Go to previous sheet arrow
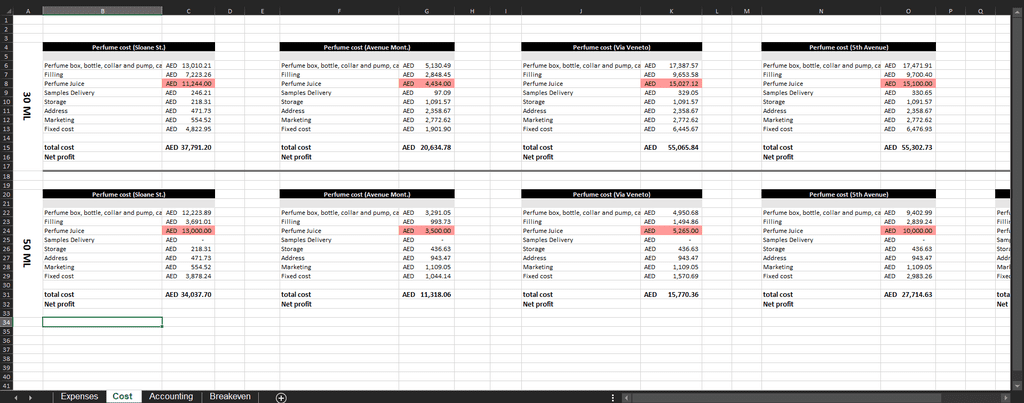 click(x=14, y=397)
